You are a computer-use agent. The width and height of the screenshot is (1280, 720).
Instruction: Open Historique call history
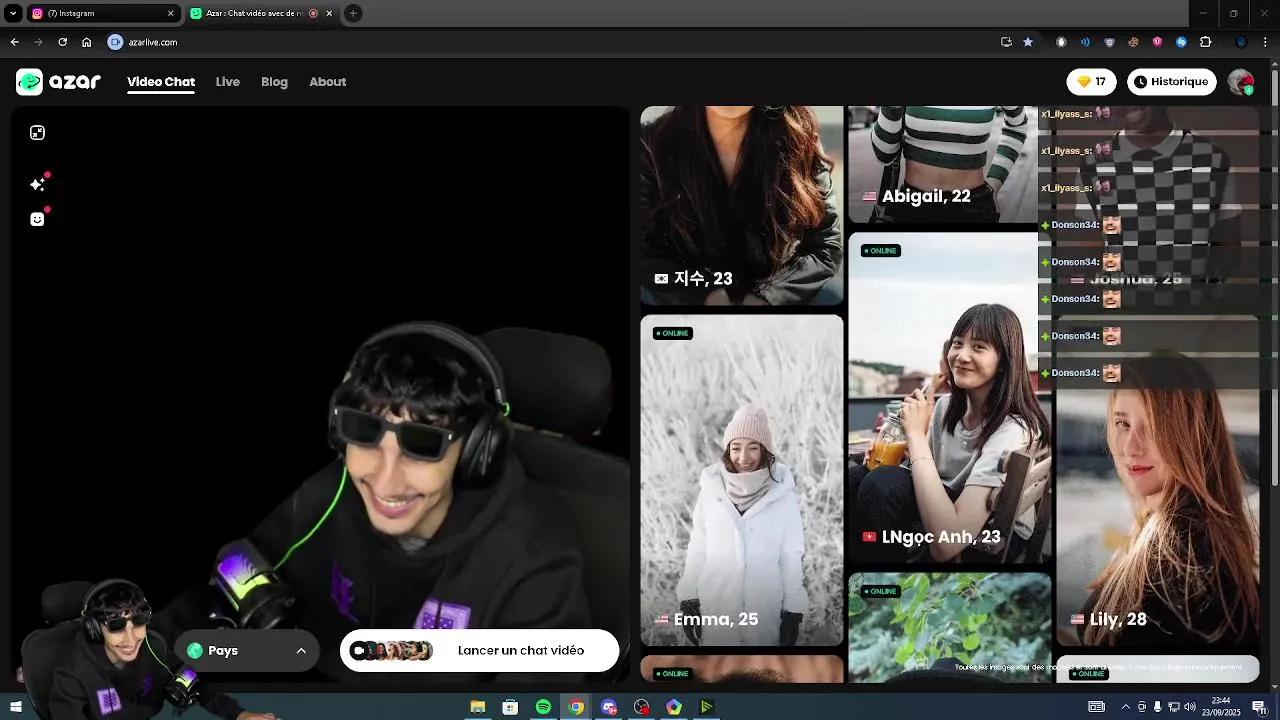click(1171, 82)
